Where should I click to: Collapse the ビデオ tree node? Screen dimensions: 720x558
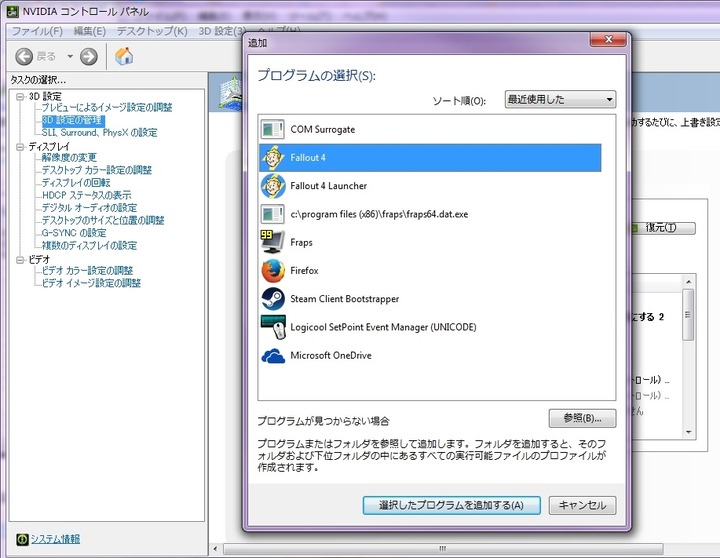20,260
